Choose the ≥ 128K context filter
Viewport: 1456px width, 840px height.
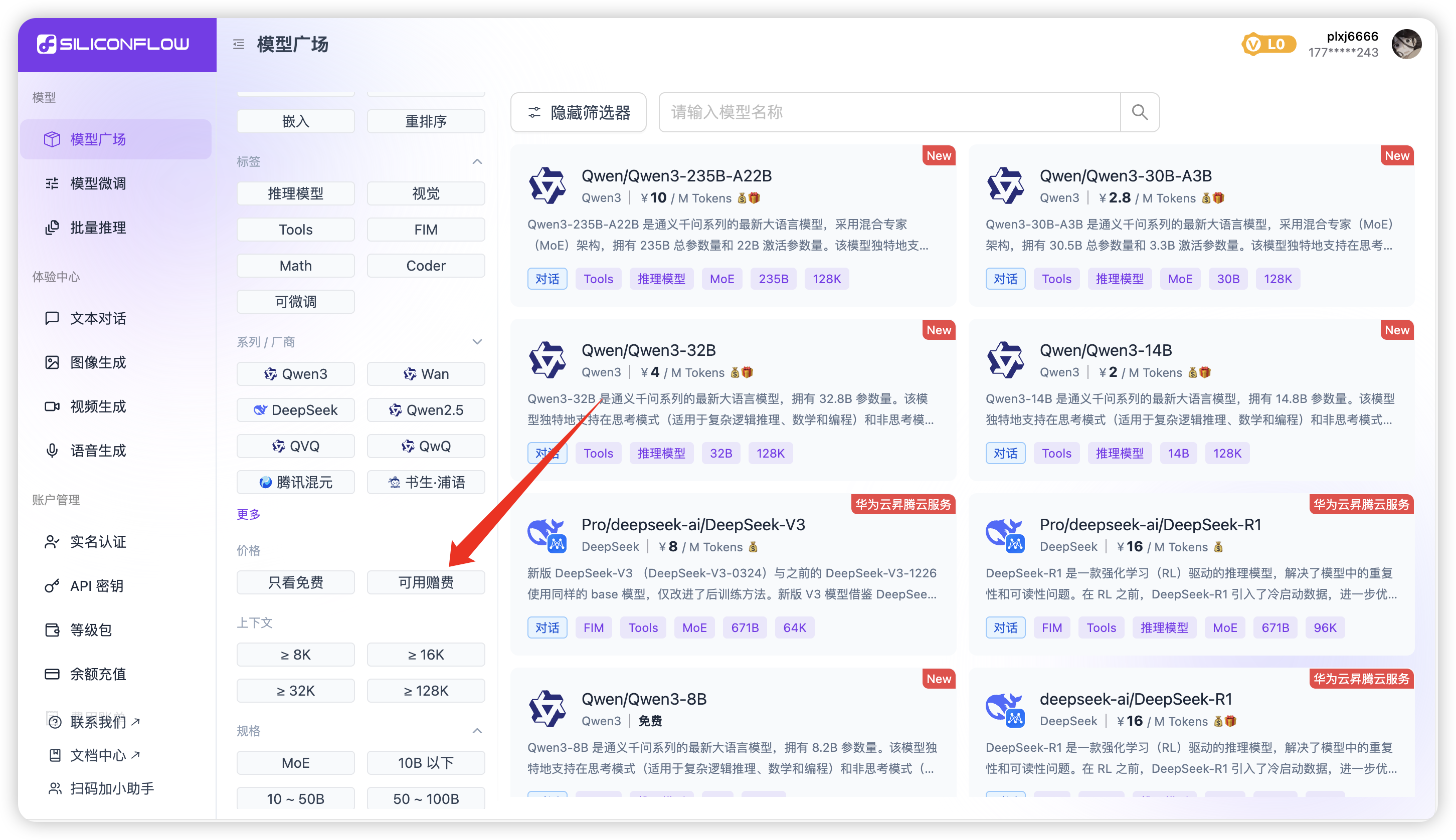pyautogui.click(x=426, y=691)
